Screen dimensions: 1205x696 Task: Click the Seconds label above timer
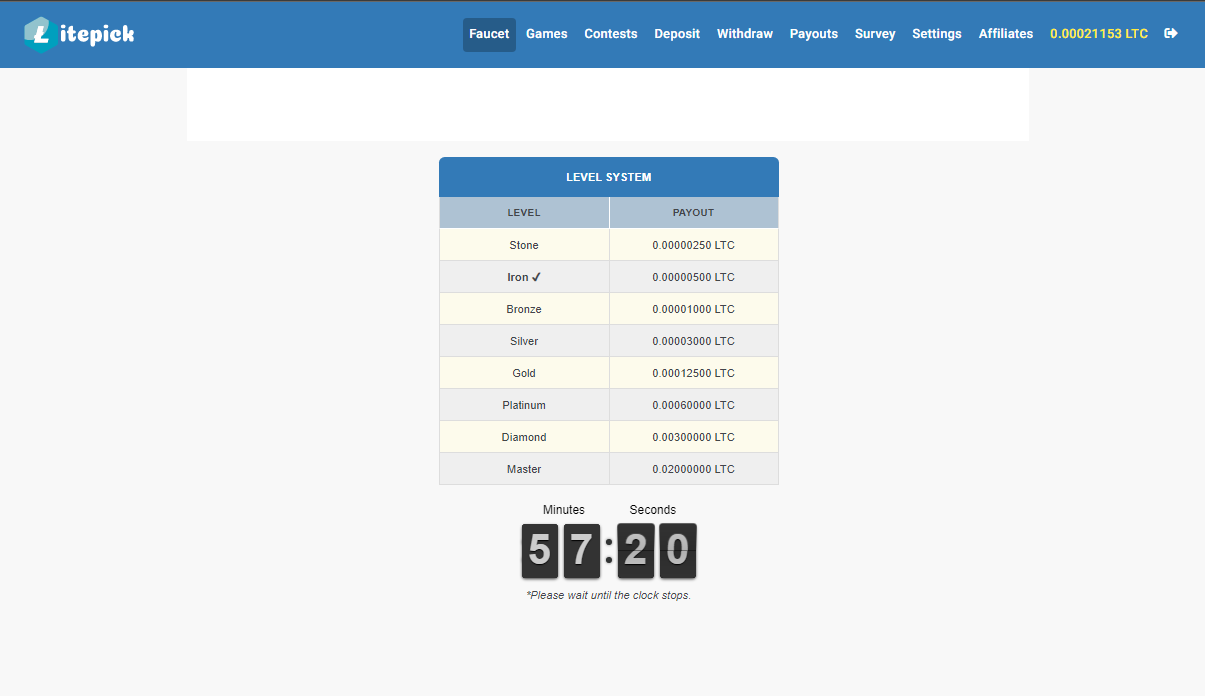coord(653,510)
